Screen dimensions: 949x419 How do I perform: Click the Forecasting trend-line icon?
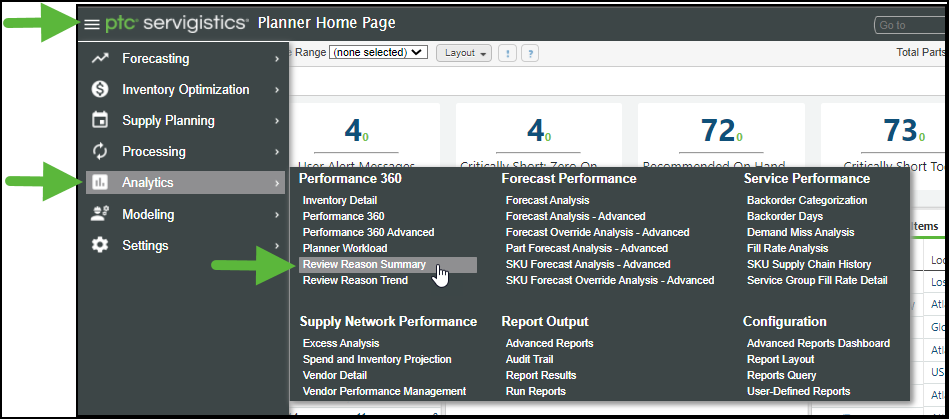100,58
